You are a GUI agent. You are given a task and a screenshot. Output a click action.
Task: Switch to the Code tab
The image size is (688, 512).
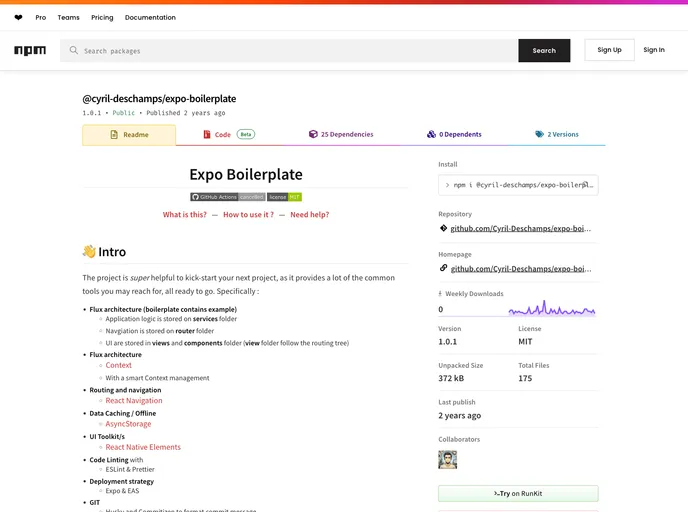(x=229, y=134)
